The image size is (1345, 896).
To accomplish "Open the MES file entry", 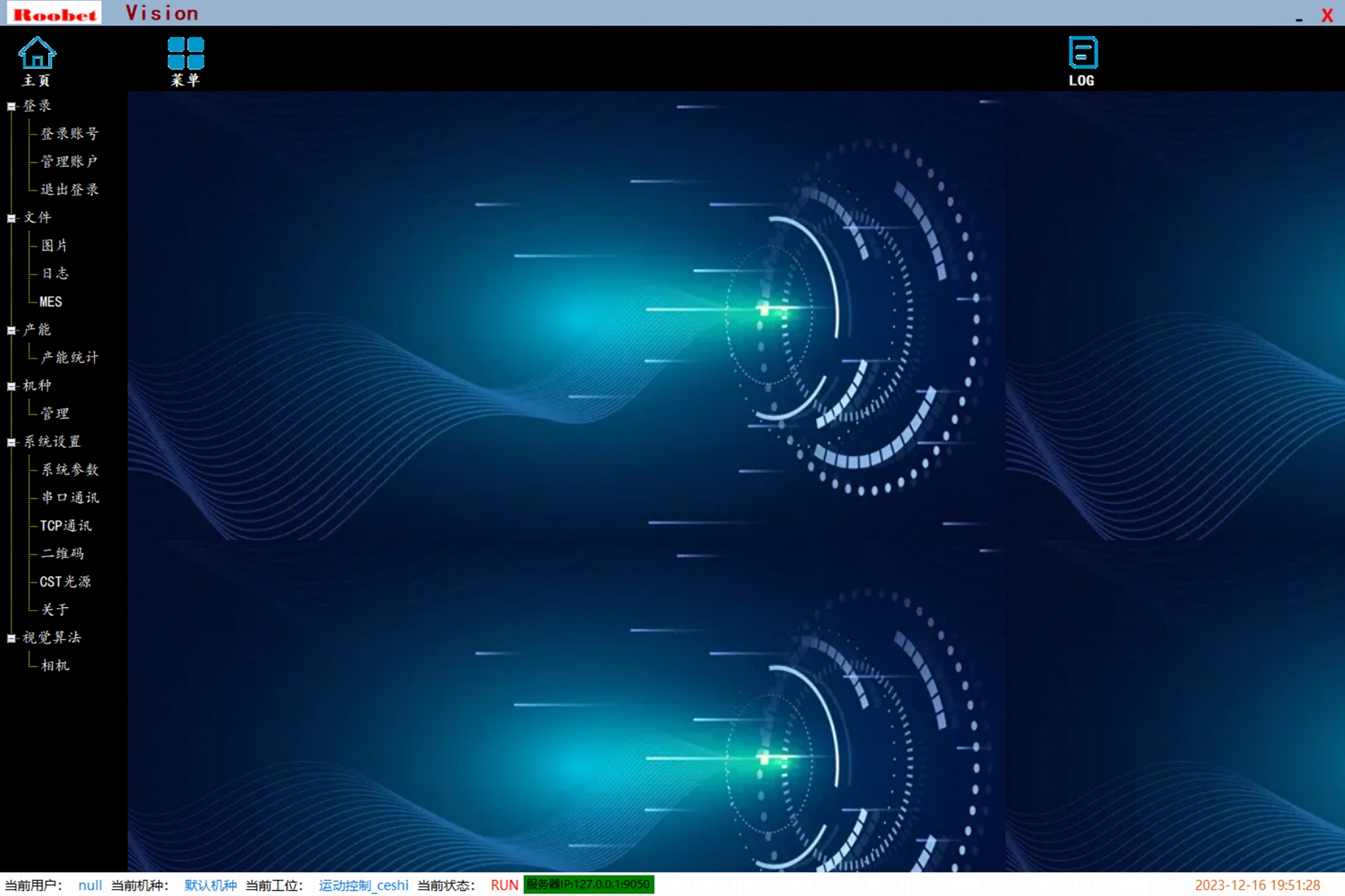I will point(51,302).
